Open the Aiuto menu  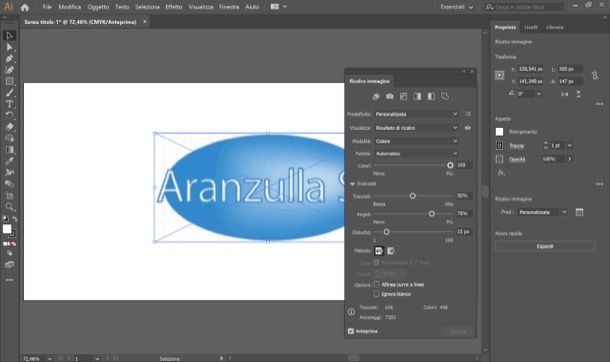(x=252, y=7)
